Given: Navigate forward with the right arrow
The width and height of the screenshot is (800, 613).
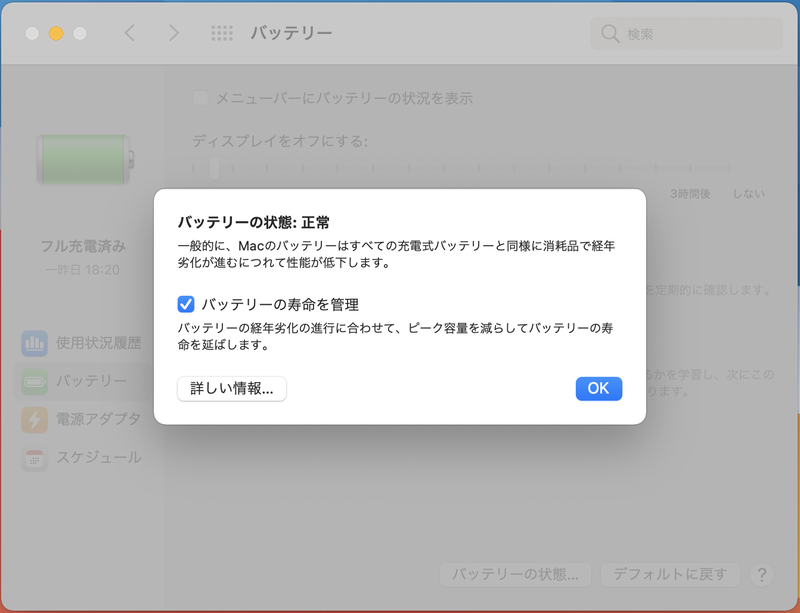Looking at the screenshot, I should (174, 33).
